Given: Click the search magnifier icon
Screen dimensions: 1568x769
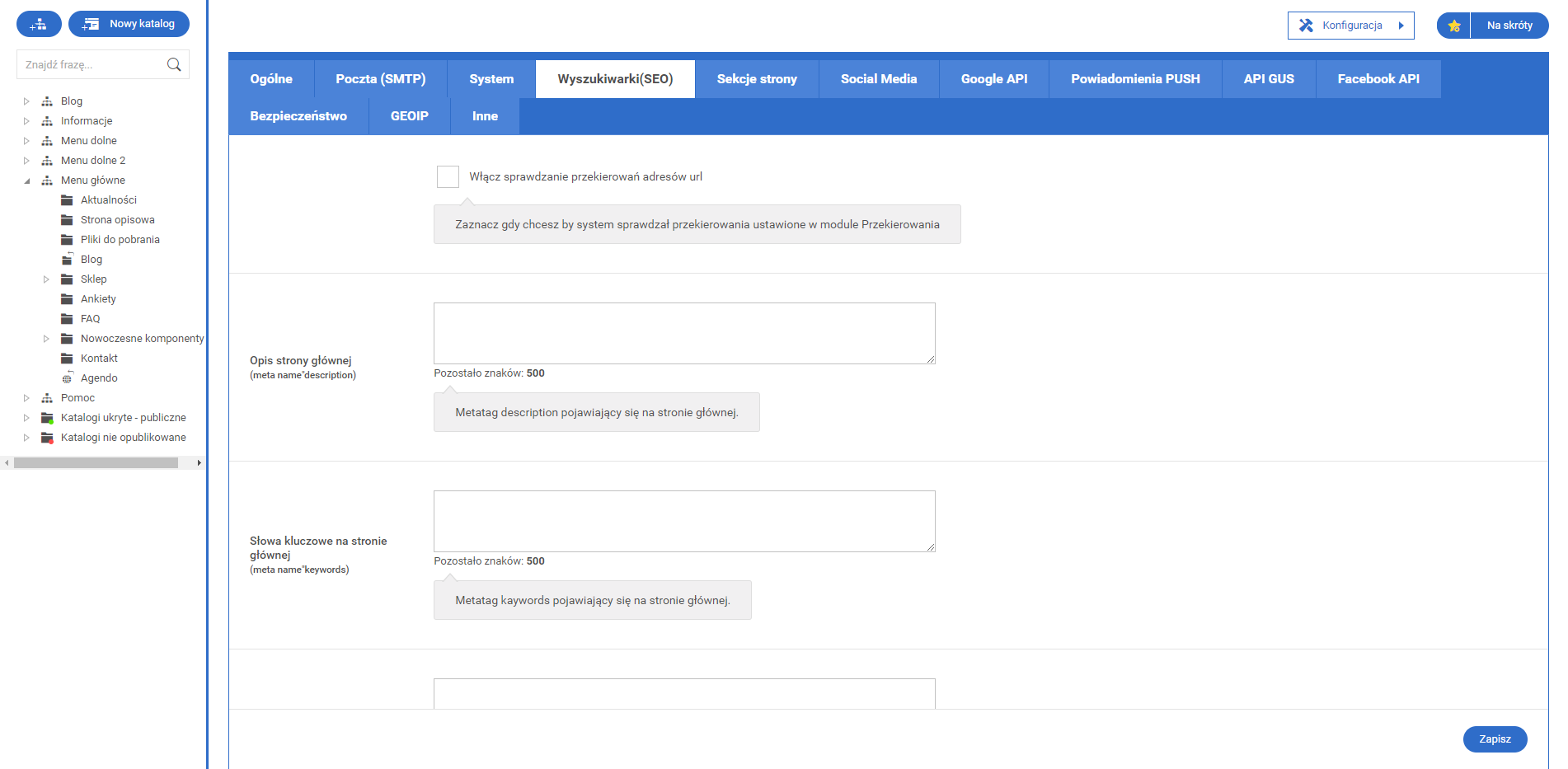Looking at the screenshot, I should 174,64.
